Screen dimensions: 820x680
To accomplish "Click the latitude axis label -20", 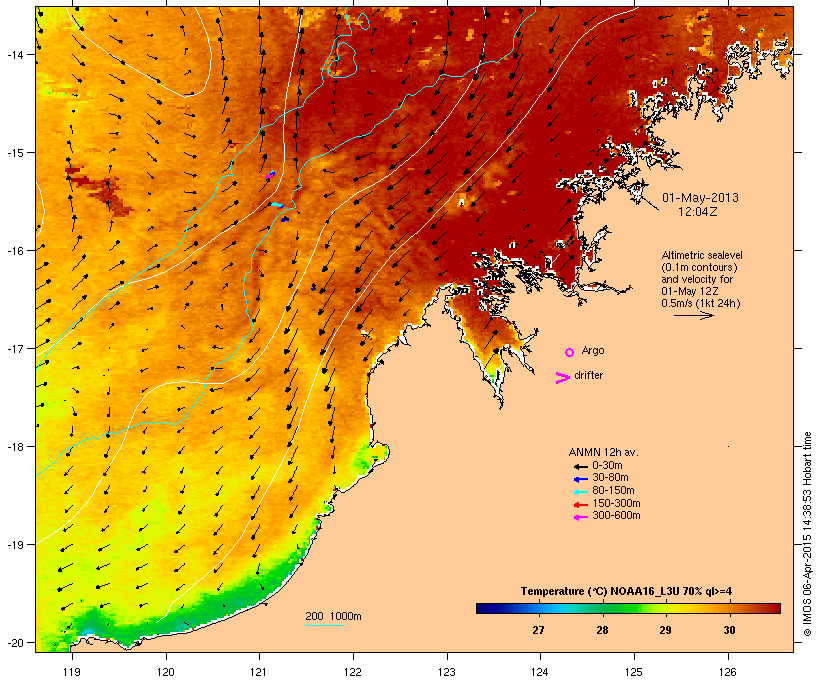I will tap(14, 643).
